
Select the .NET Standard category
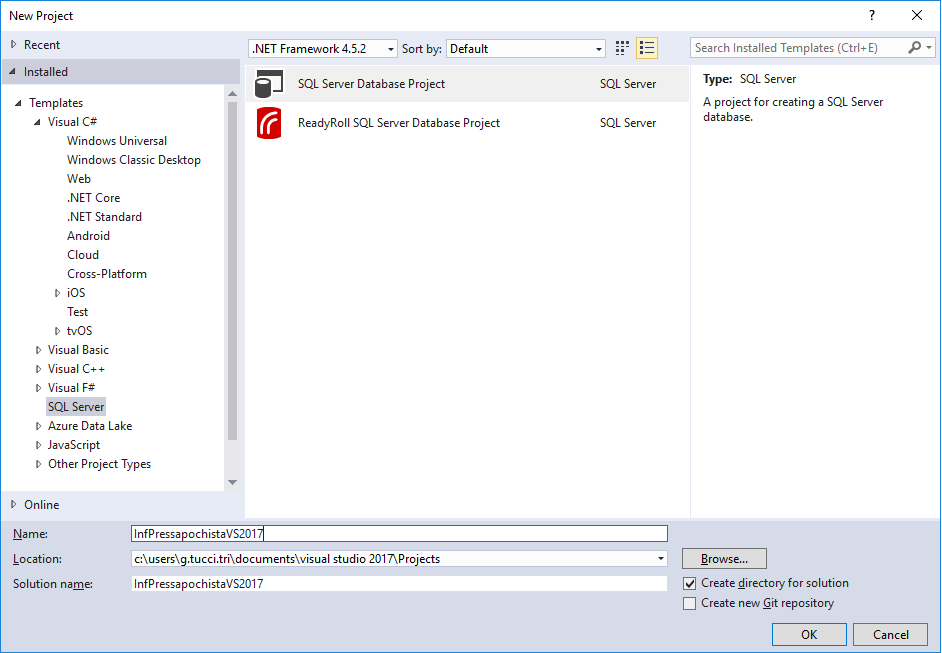coord(104,217)
